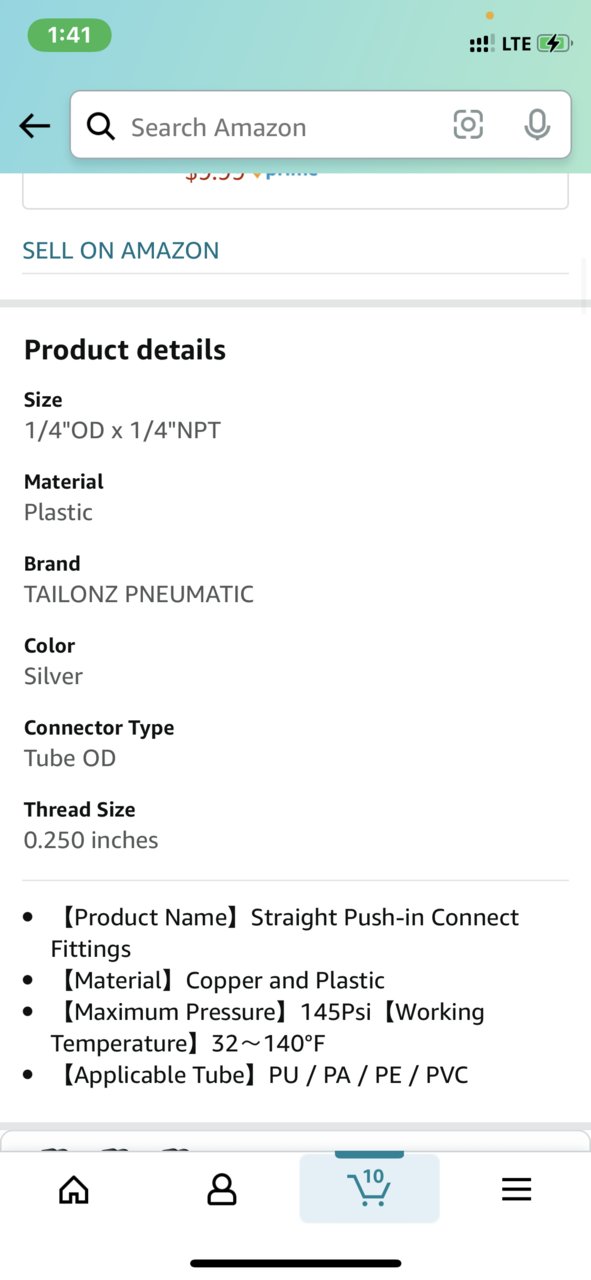The image size is (591, 1280).
Task: Tap the Straight Push-in Connect Fittings bullet
Action: 285,933
